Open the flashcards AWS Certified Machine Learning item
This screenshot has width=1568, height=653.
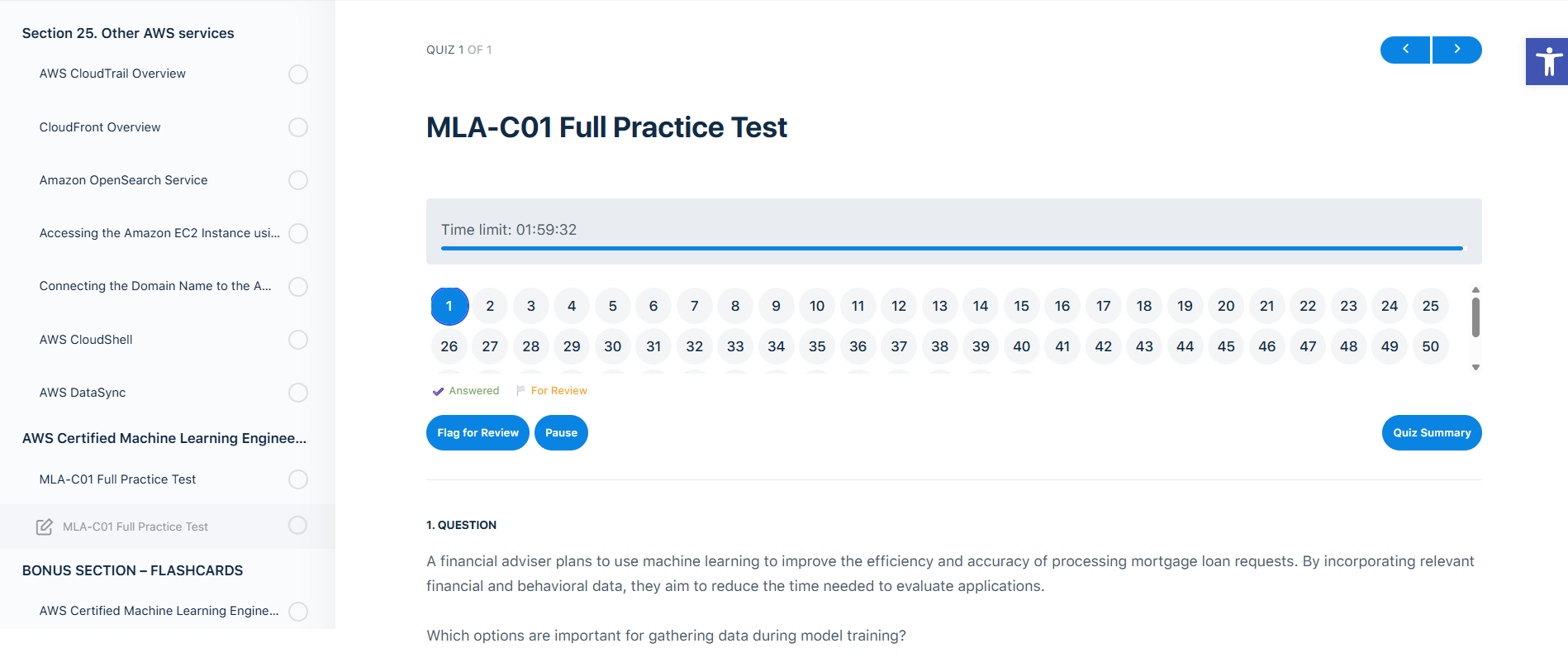tap(159, 611)
